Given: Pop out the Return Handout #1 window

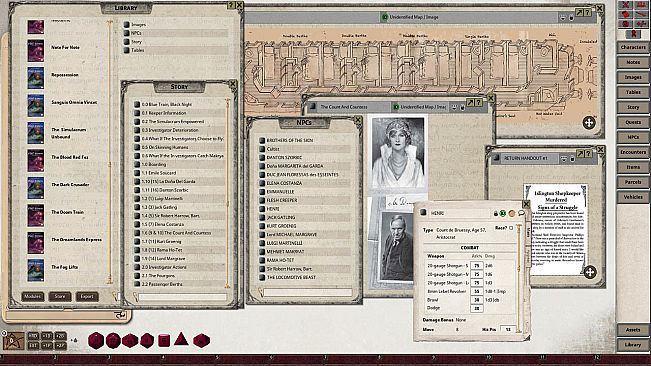Looking at the screenshot, I should pos(580,154).
